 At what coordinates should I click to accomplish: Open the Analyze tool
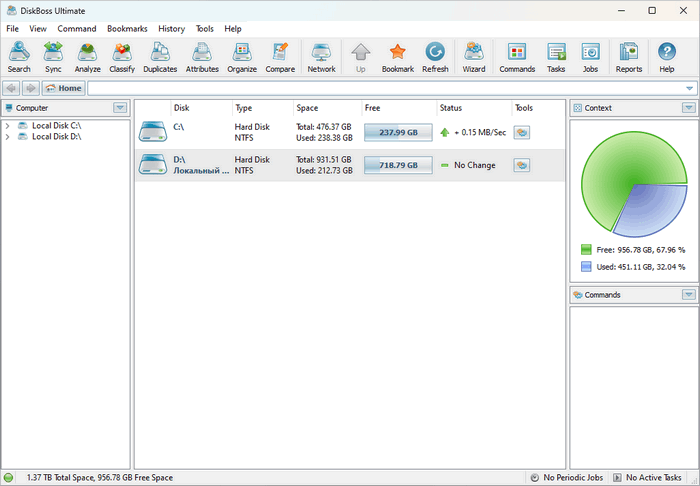pos(87,57)
